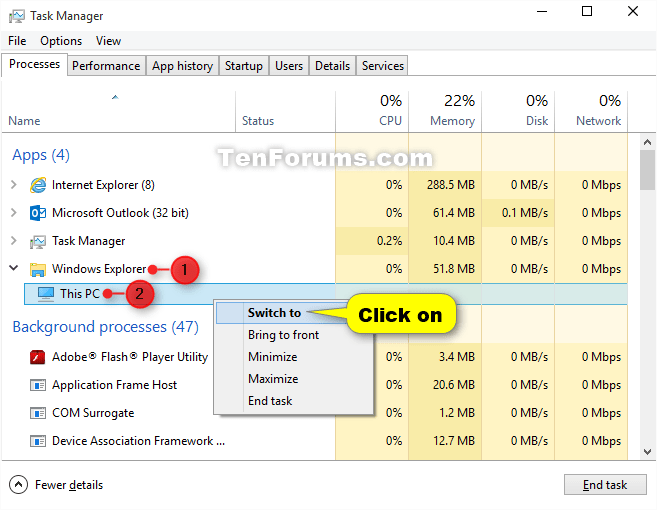Sort by the Name column header
Image resolution: width=657 pixels, height=510 pixels.
(118, 112)
